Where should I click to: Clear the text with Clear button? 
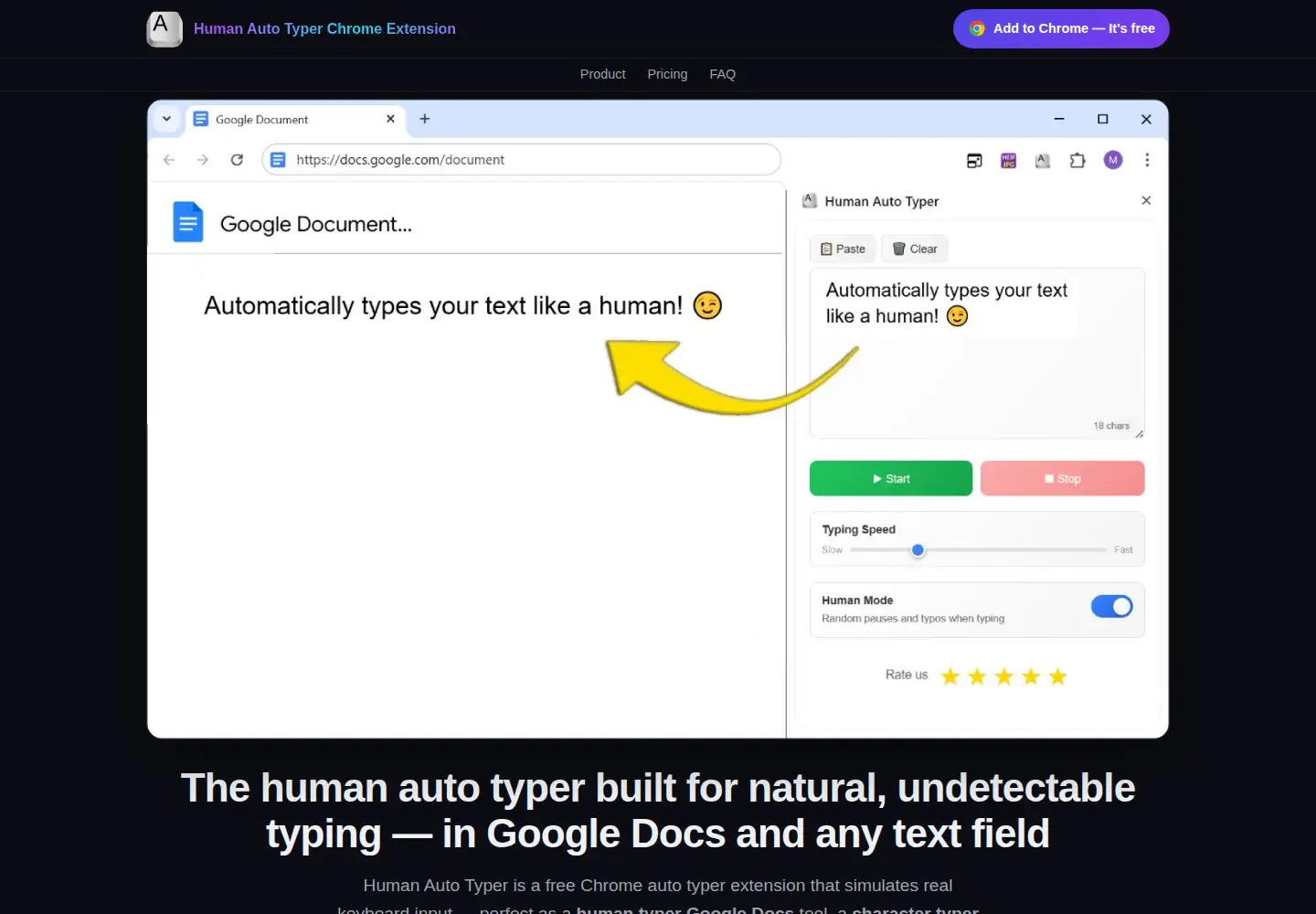click(915, 249)
